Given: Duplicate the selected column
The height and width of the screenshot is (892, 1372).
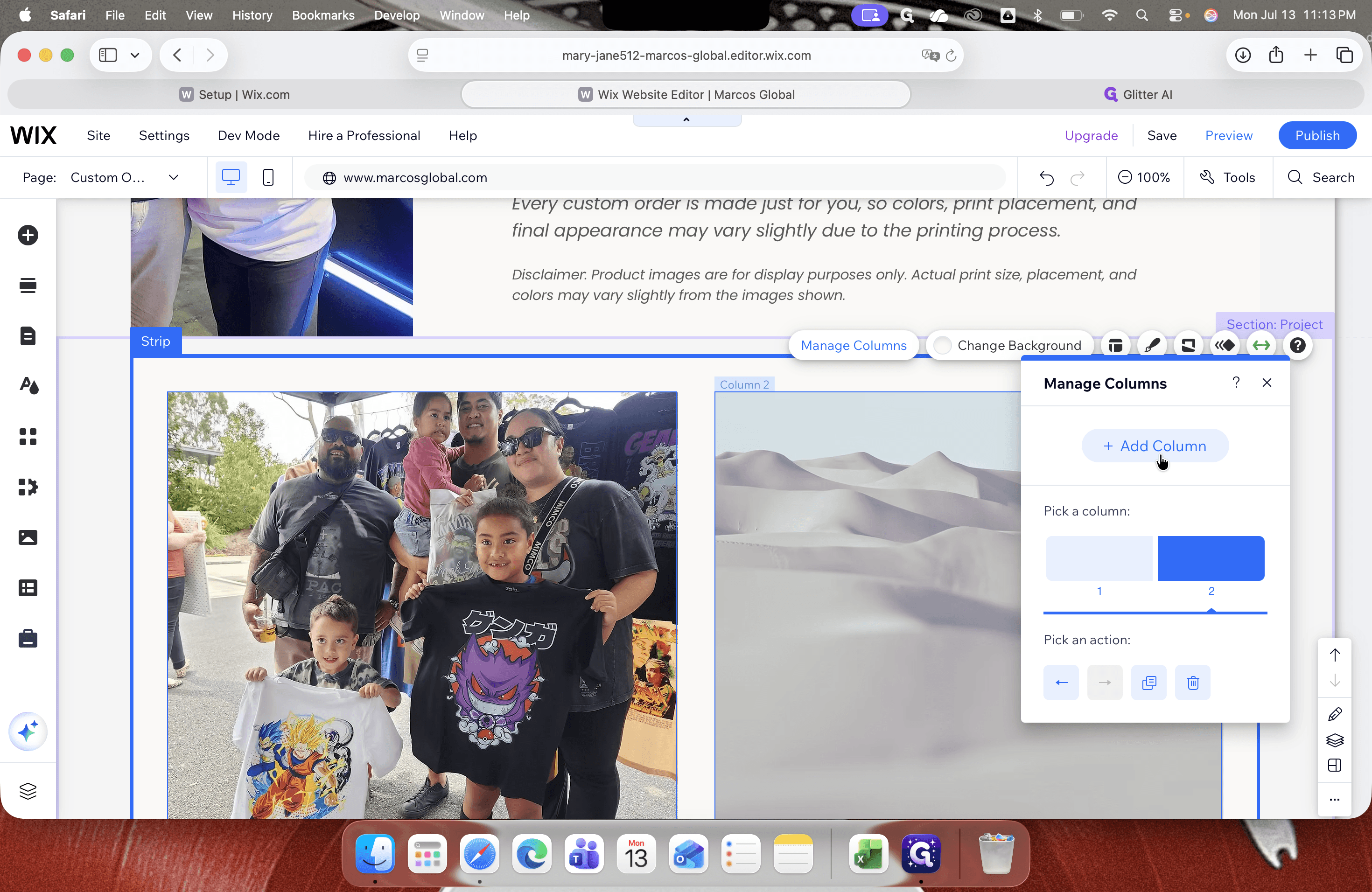Looking at the screenshot, I should (x=1149, y=683).
